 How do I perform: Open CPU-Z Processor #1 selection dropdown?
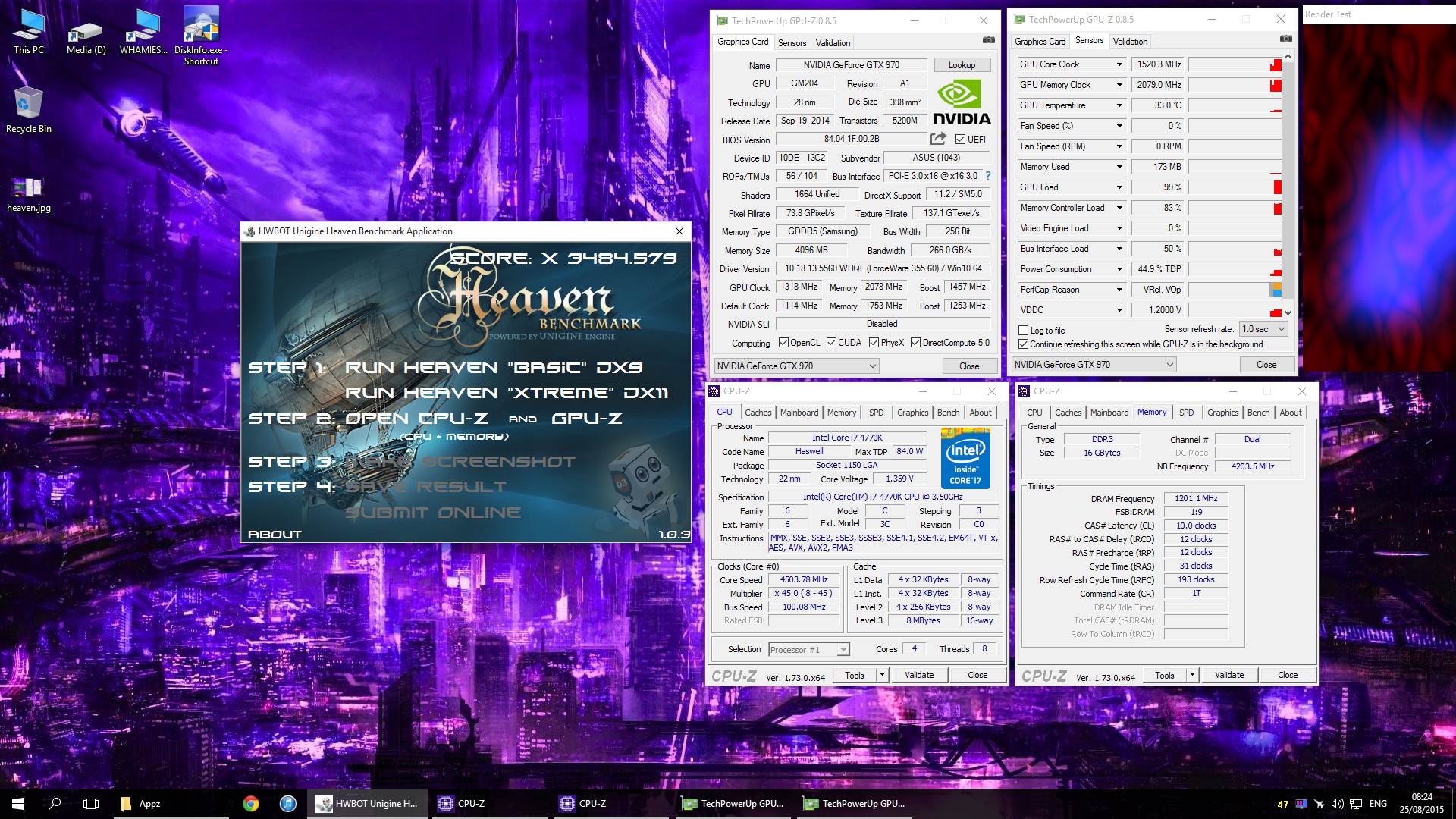pyautogui.click(x=808, y=650)
